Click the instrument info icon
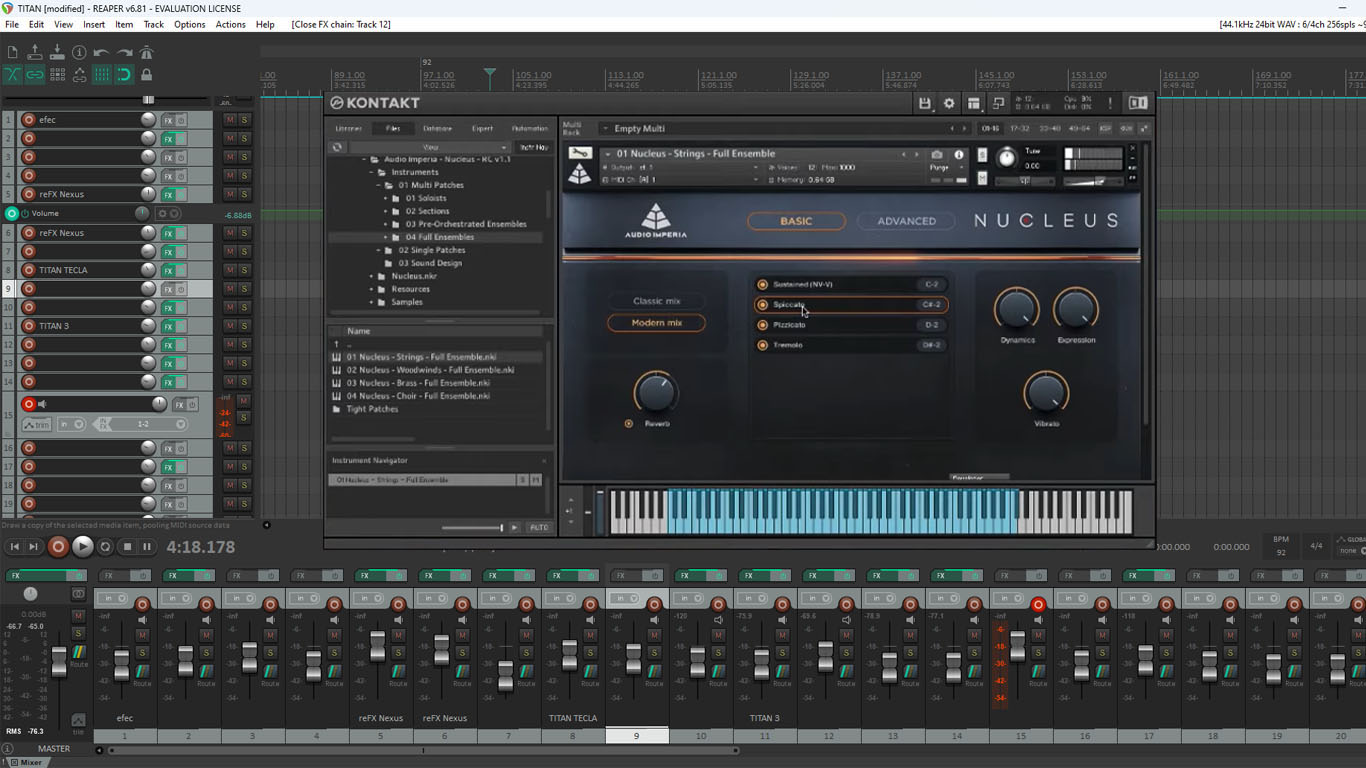 click(x=959, y=155)
